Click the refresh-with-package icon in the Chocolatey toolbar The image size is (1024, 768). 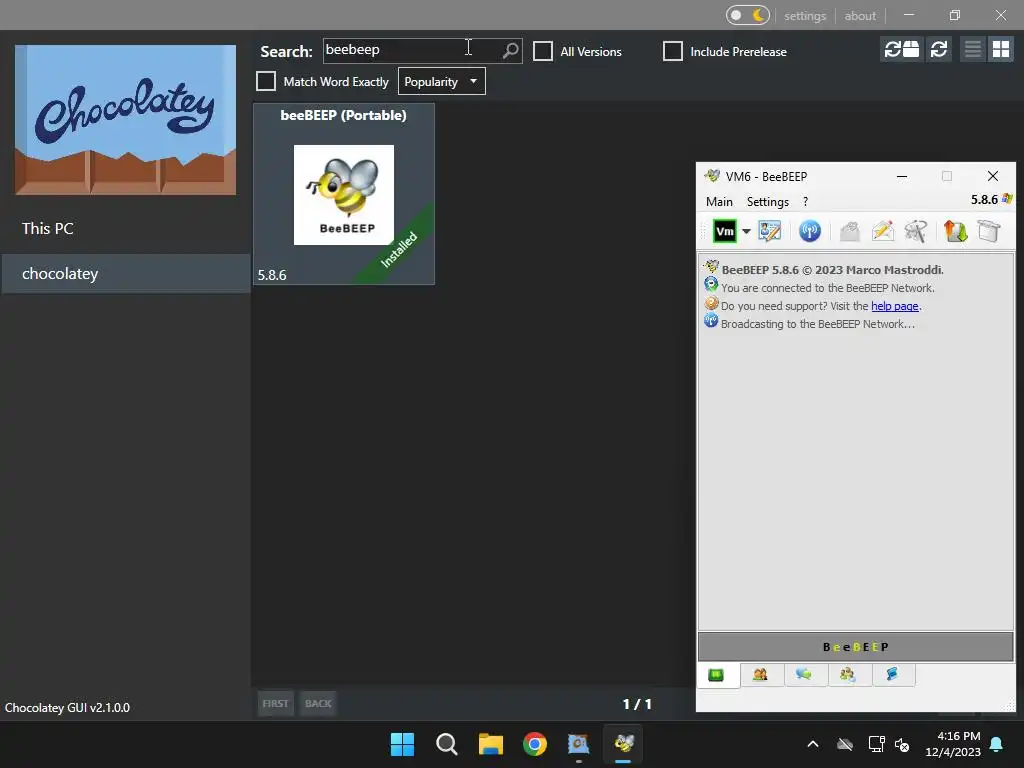901,49
